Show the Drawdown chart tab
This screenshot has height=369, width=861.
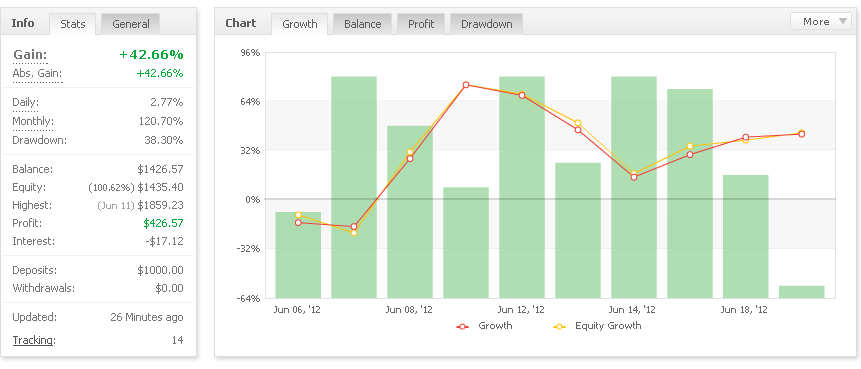pos(487,24)
